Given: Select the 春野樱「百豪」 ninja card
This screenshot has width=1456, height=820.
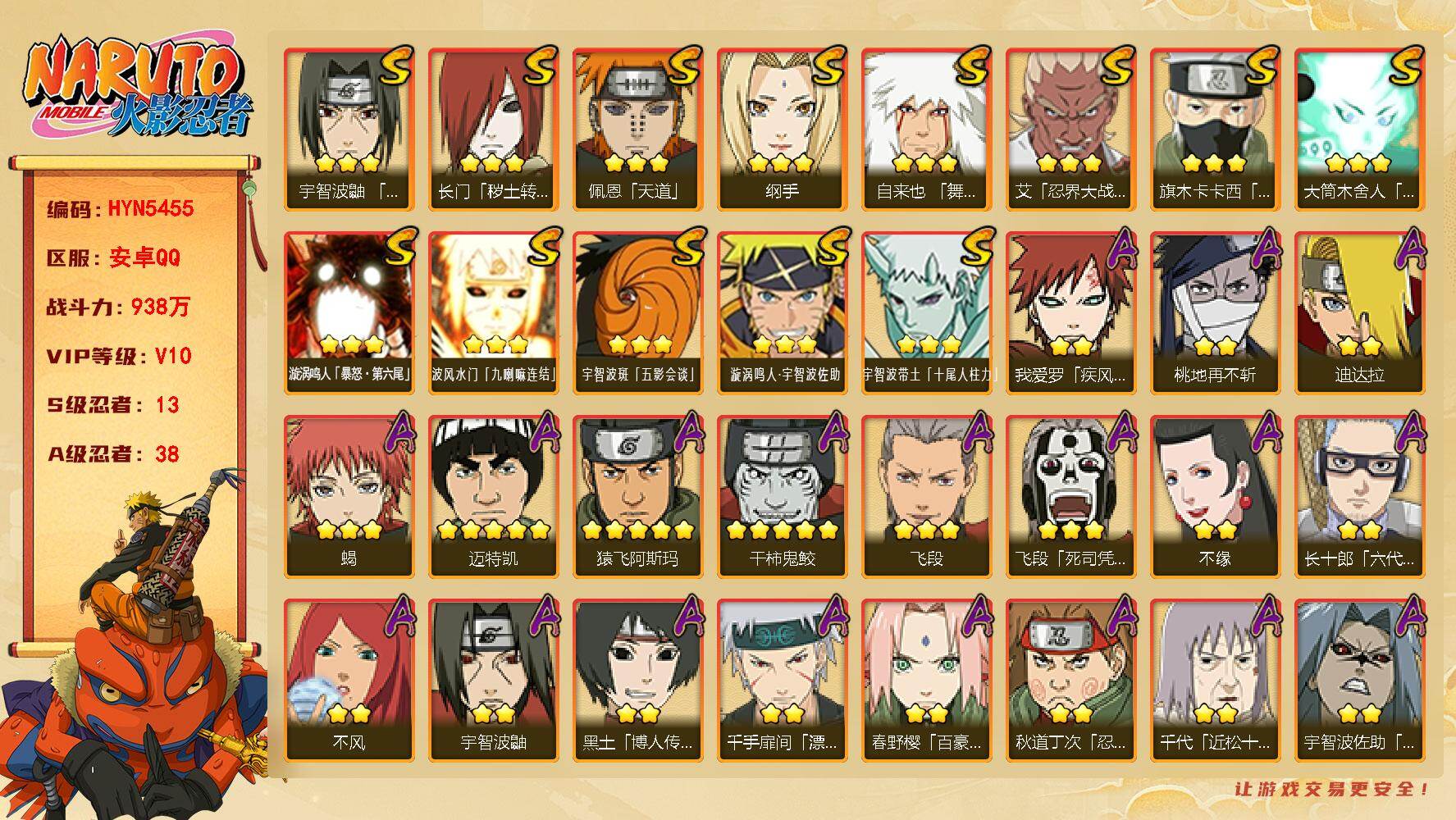Looking at the screenshot, I should [926, 680].
